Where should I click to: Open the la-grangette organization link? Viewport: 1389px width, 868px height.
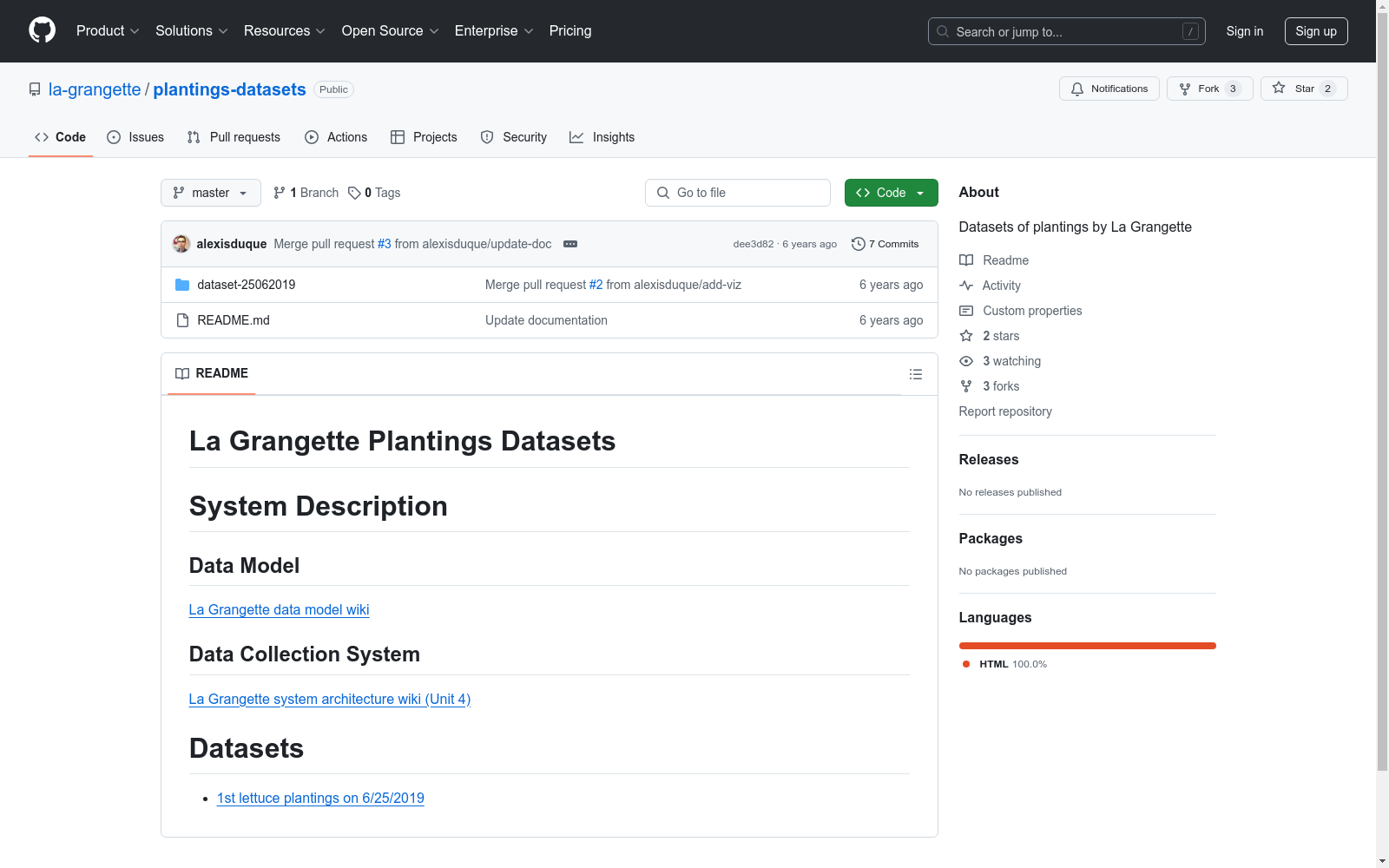pos(95,89)
